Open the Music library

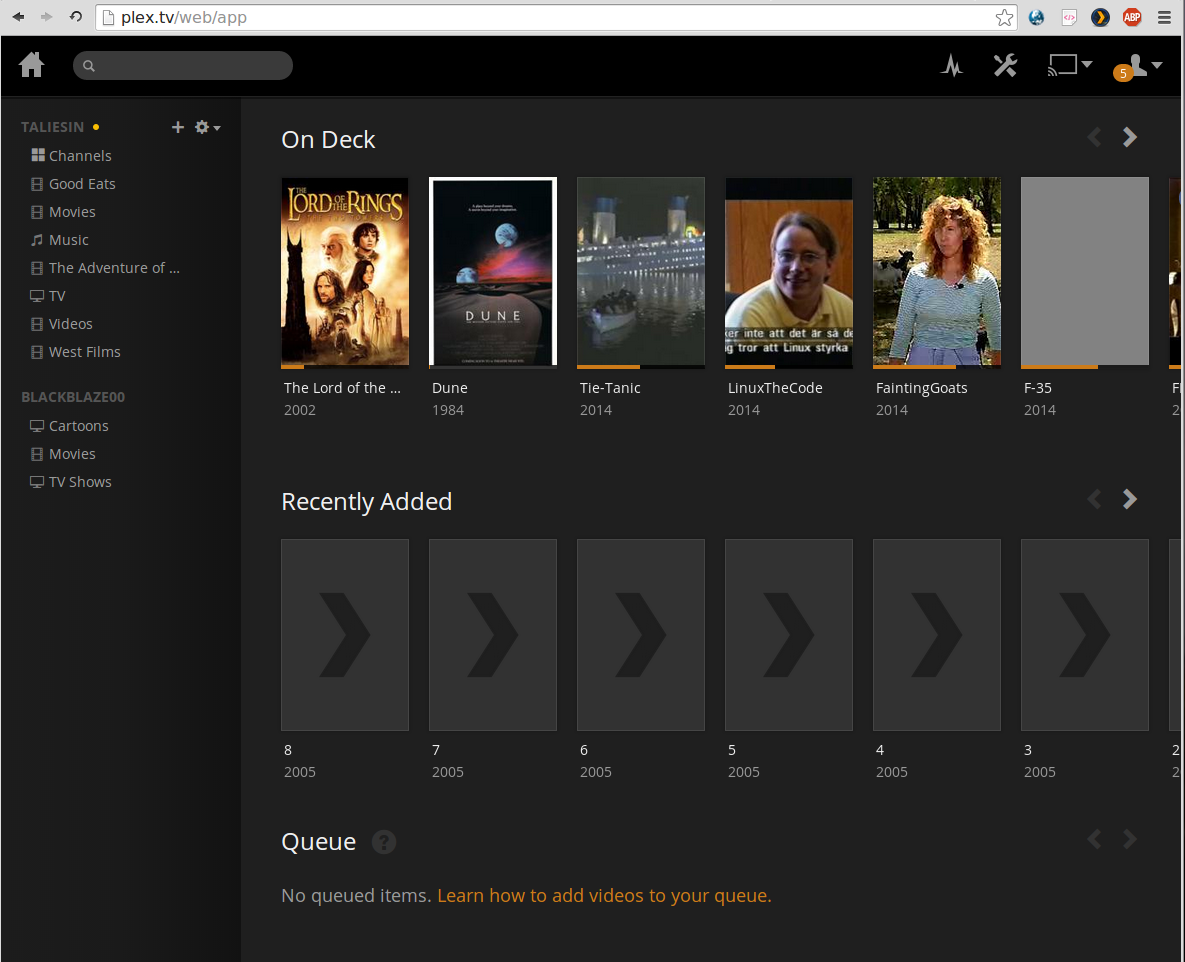coord(60,240)
